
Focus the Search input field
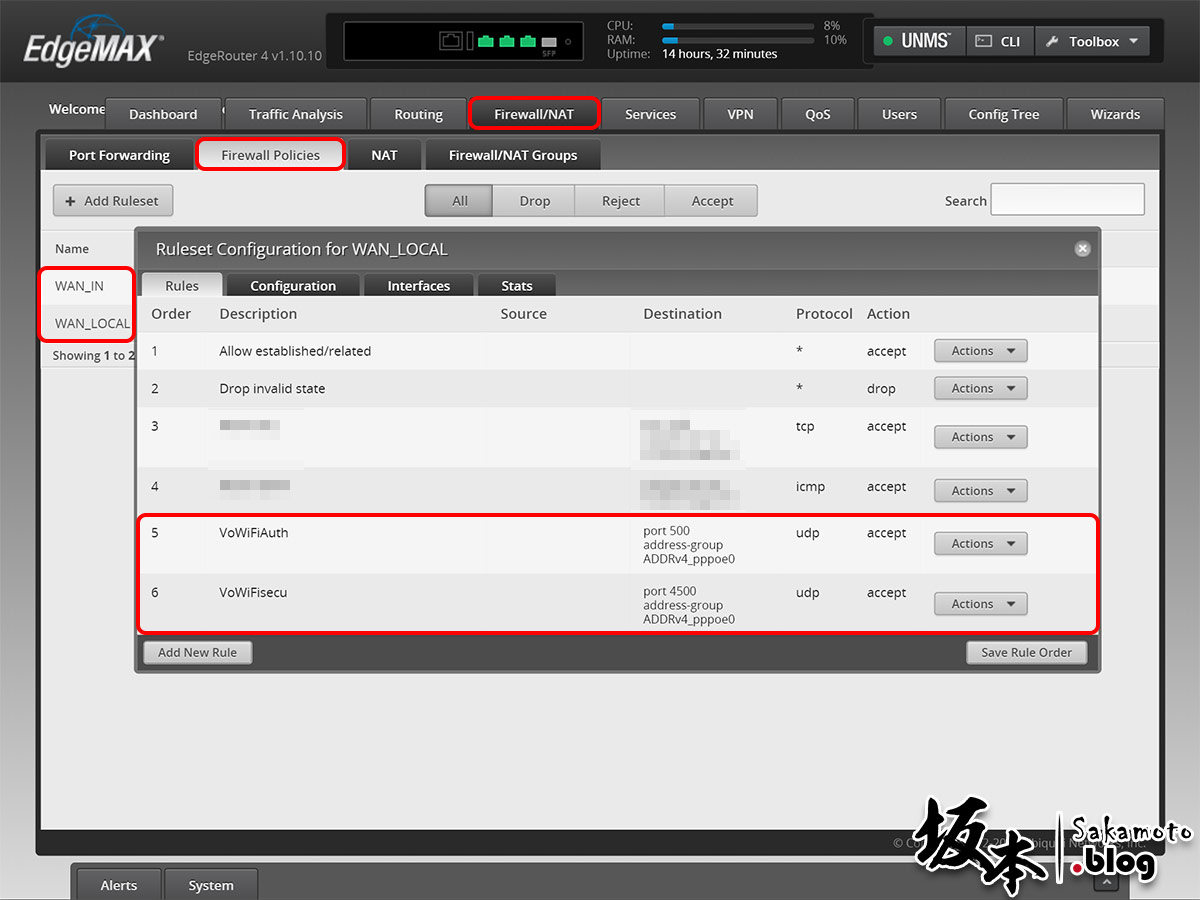(x=1067, y=199)
